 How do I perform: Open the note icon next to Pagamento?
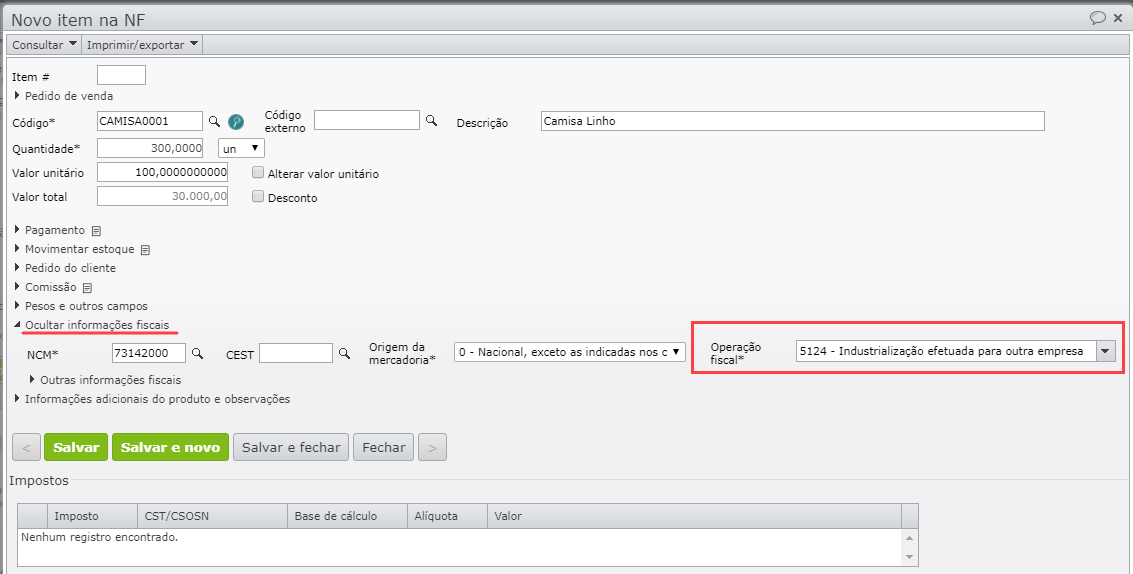tap(96, 231)
